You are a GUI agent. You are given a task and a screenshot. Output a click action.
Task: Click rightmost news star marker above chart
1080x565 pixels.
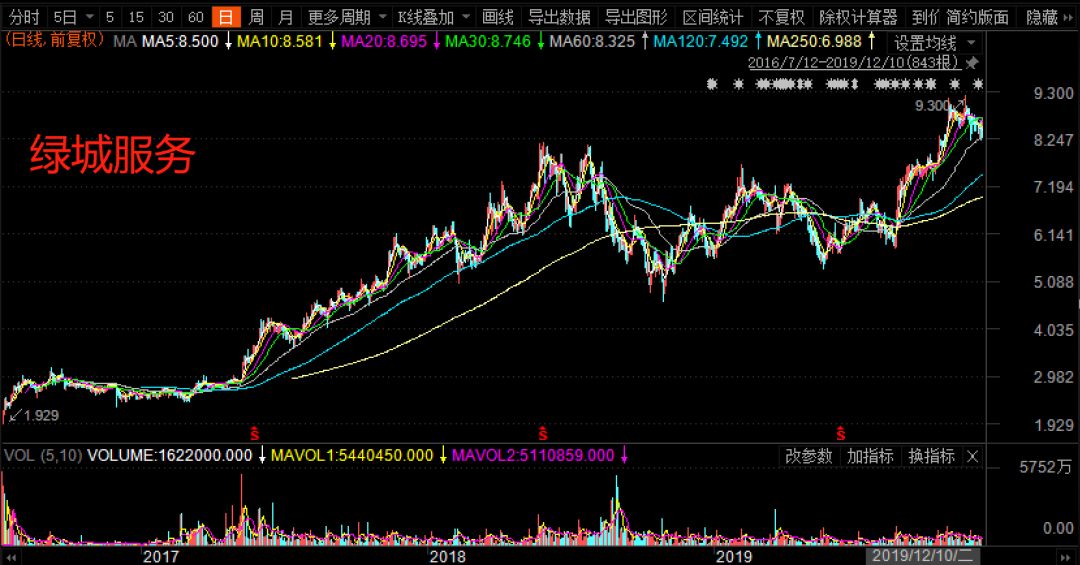[x=977, y=84]
